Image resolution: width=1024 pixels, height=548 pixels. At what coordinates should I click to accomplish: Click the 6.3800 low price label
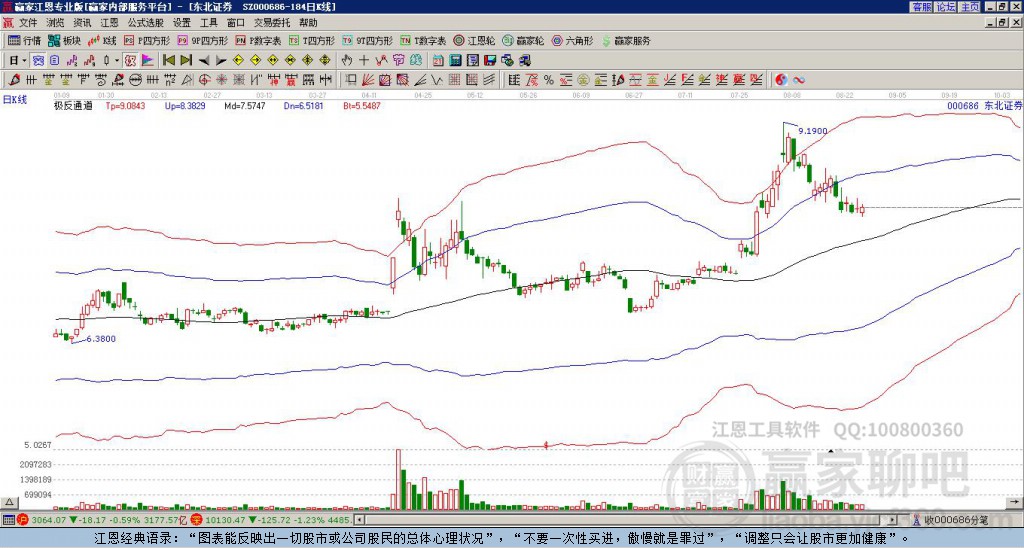click(x=101, y=338)
